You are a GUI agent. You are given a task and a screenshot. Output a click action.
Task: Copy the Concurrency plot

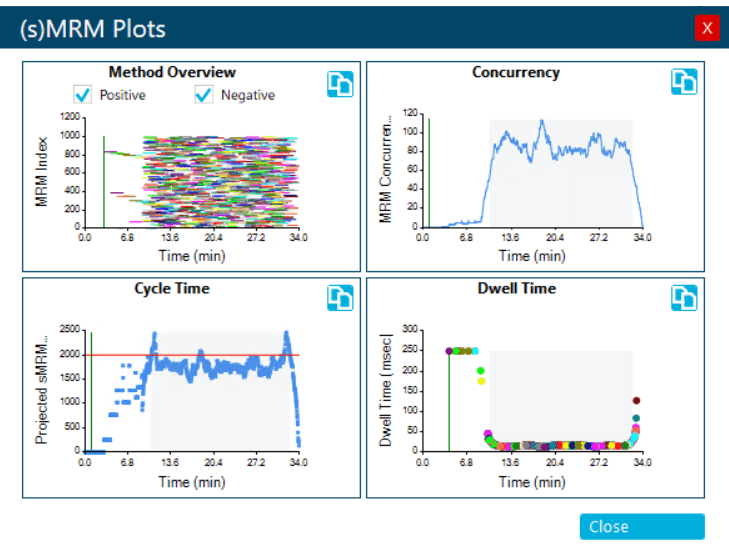[684, 83]
